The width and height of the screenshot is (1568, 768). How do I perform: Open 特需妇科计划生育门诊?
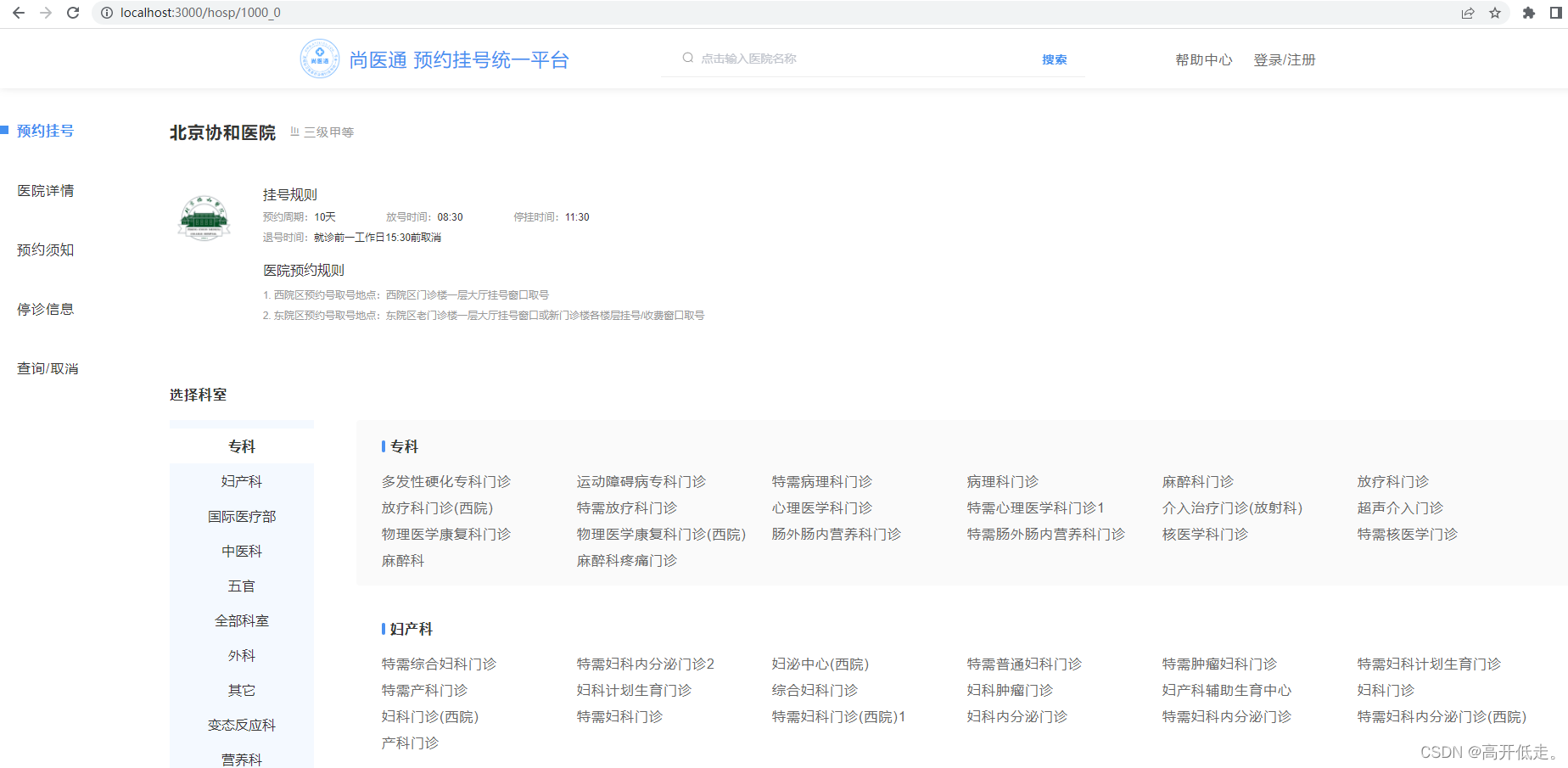tap(1430, 664)
